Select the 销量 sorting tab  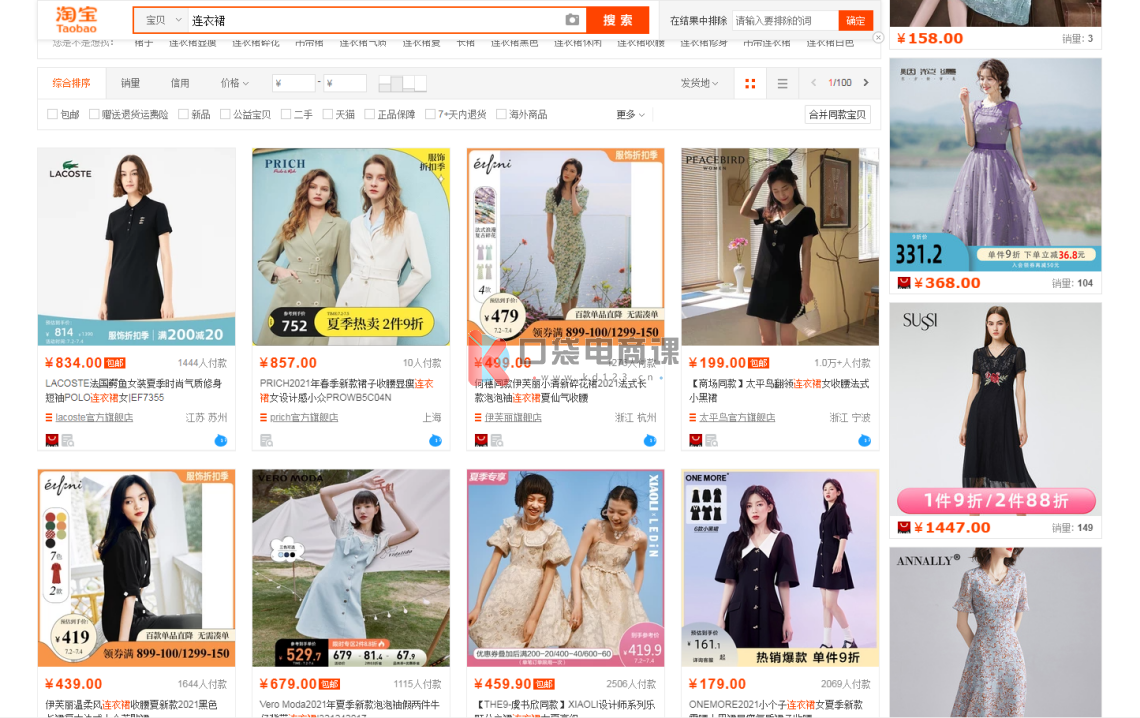[x=130, y=84]
